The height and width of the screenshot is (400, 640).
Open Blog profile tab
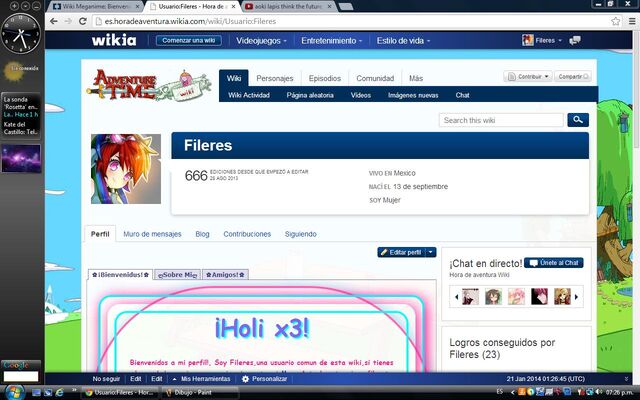coord(202,234)
